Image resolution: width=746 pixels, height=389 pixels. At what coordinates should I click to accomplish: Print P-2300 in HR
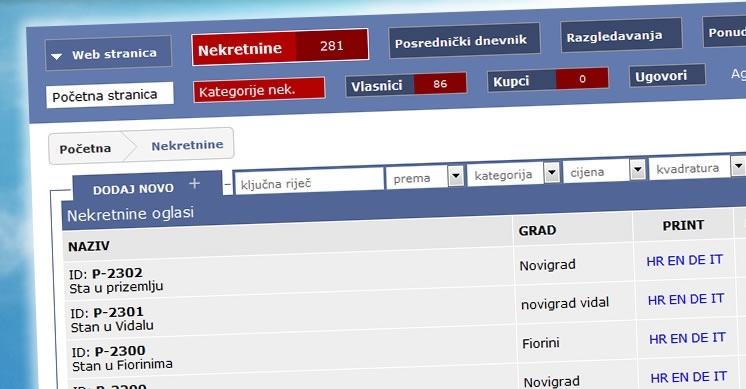[658, 339]
